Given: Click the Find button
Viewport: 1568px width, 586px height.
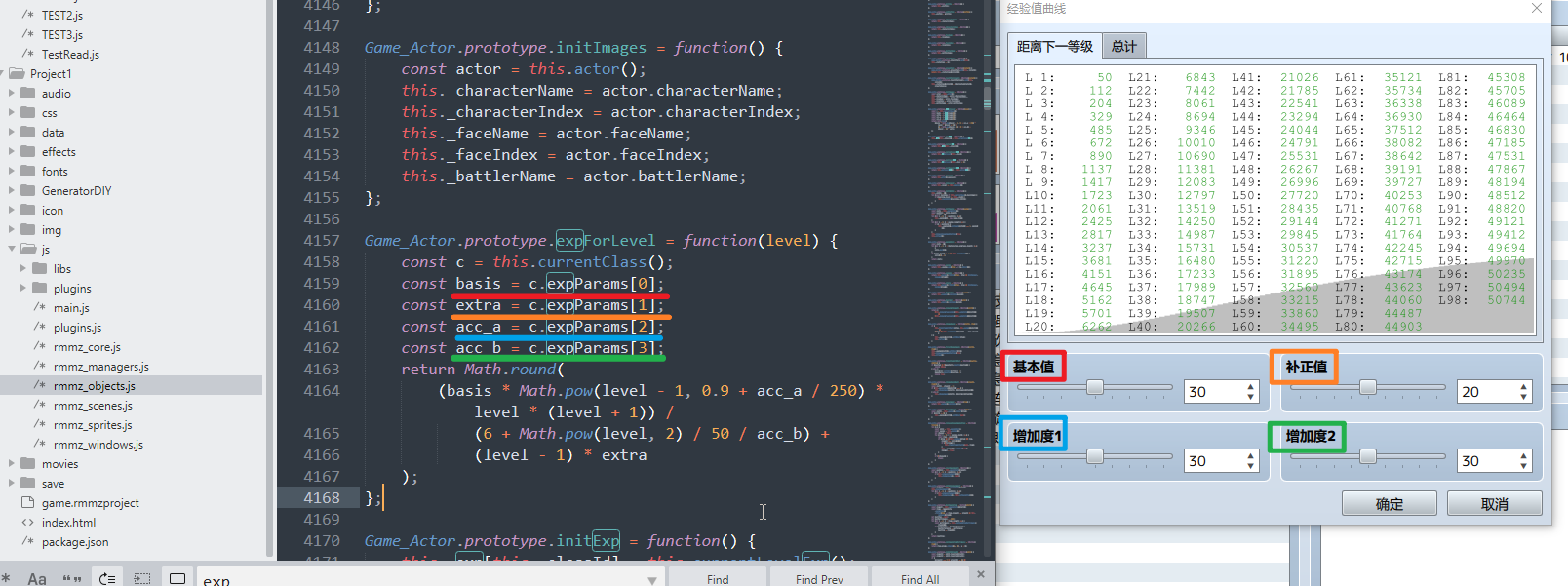Looking at the screenshot, I should (718, 578).
